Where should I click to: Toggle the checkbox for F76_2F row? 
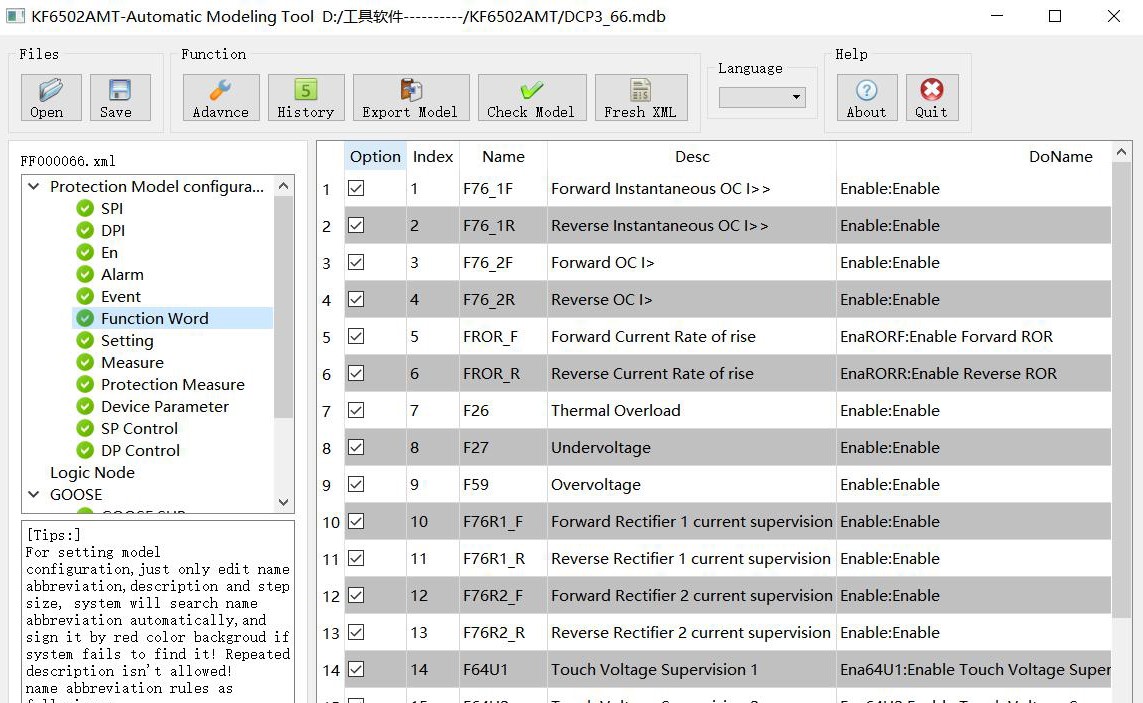click(x=356, y=262)
